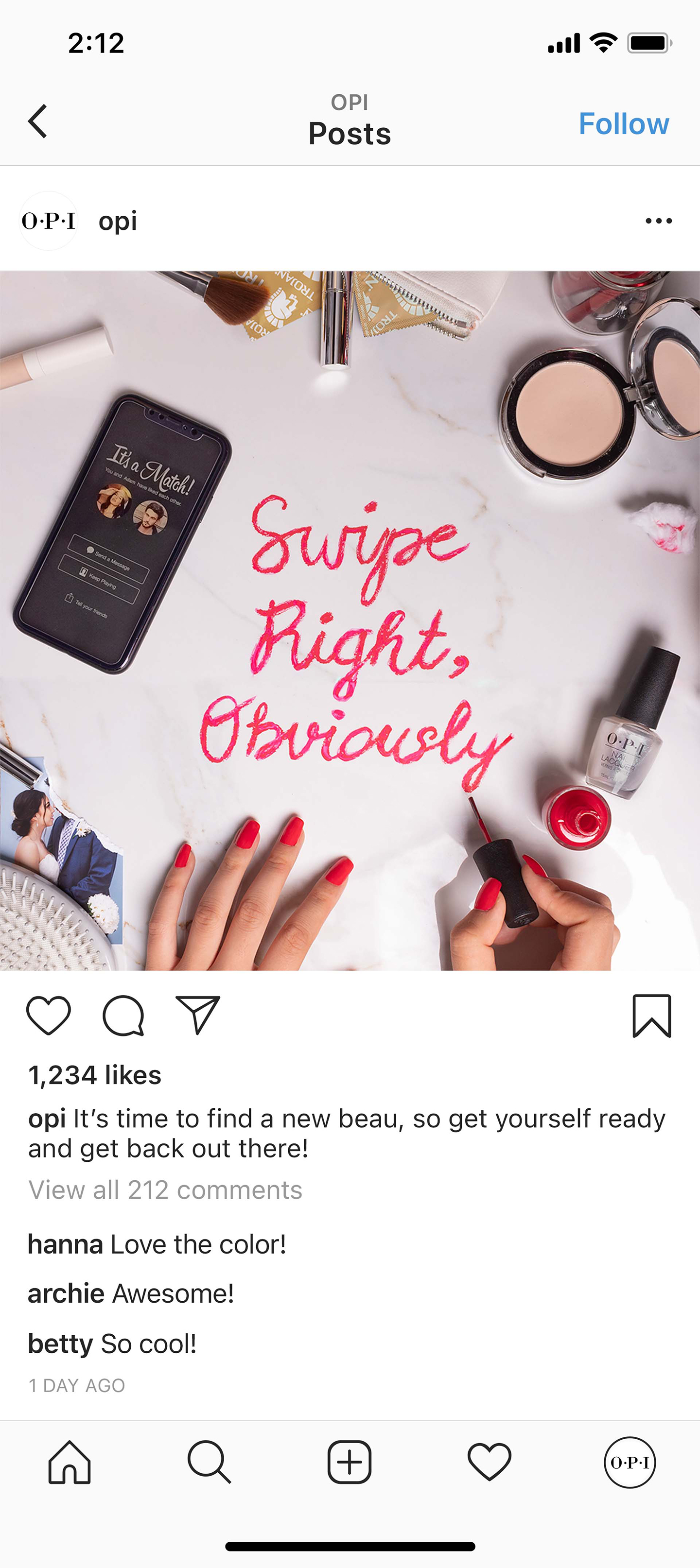Go to the Home tab
The width and height of the screenshot is (700, 1568).
(70, 1462)
